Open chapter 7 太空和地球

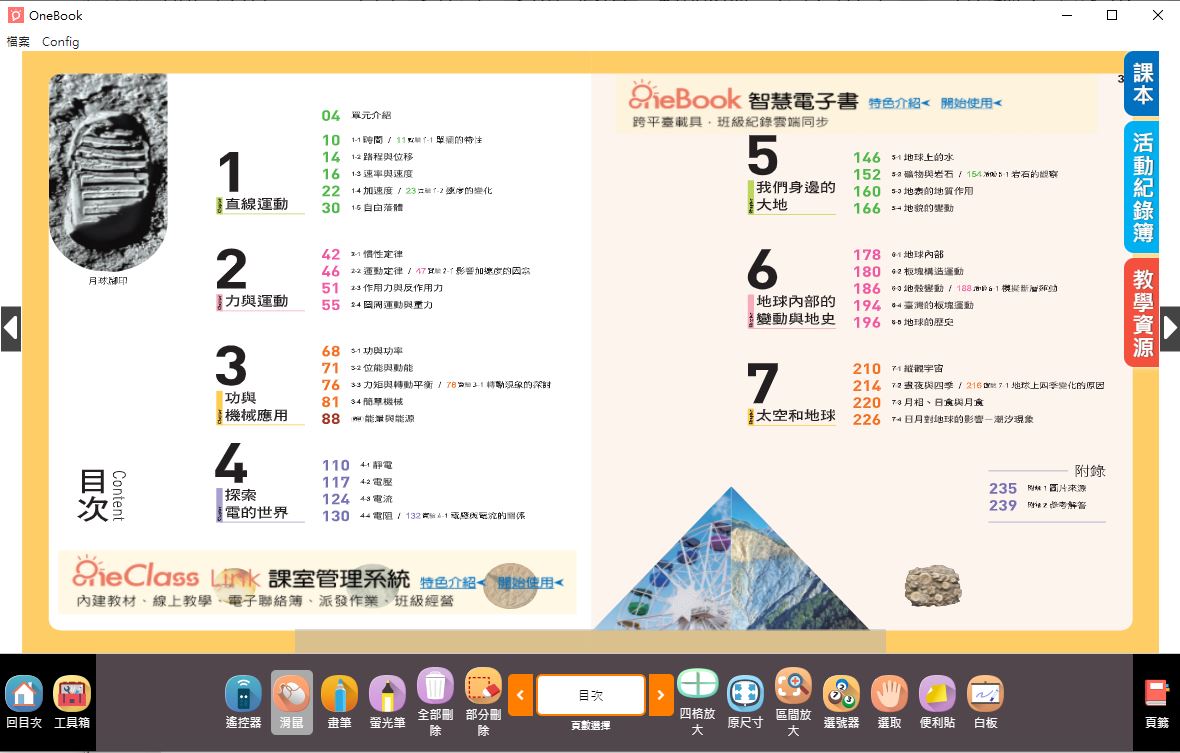[791, 394]
